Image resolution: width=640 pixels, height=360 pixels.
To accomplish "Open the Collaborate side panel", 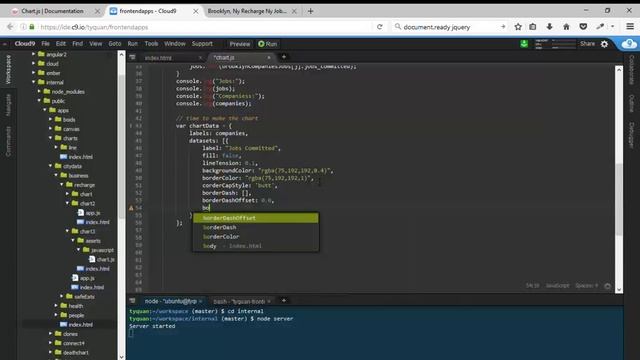I will coord(631,70).
